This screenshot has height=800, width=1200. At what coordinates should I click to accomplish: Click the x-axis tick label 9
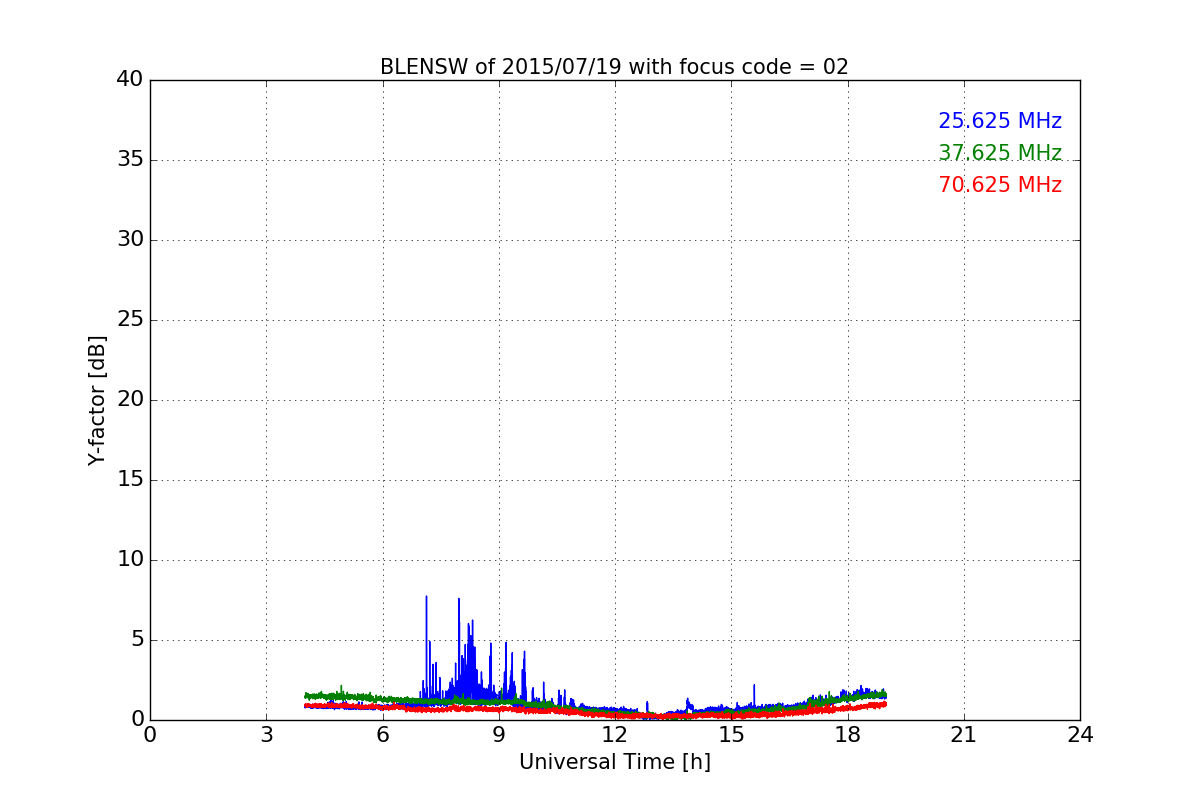[499, 734]
